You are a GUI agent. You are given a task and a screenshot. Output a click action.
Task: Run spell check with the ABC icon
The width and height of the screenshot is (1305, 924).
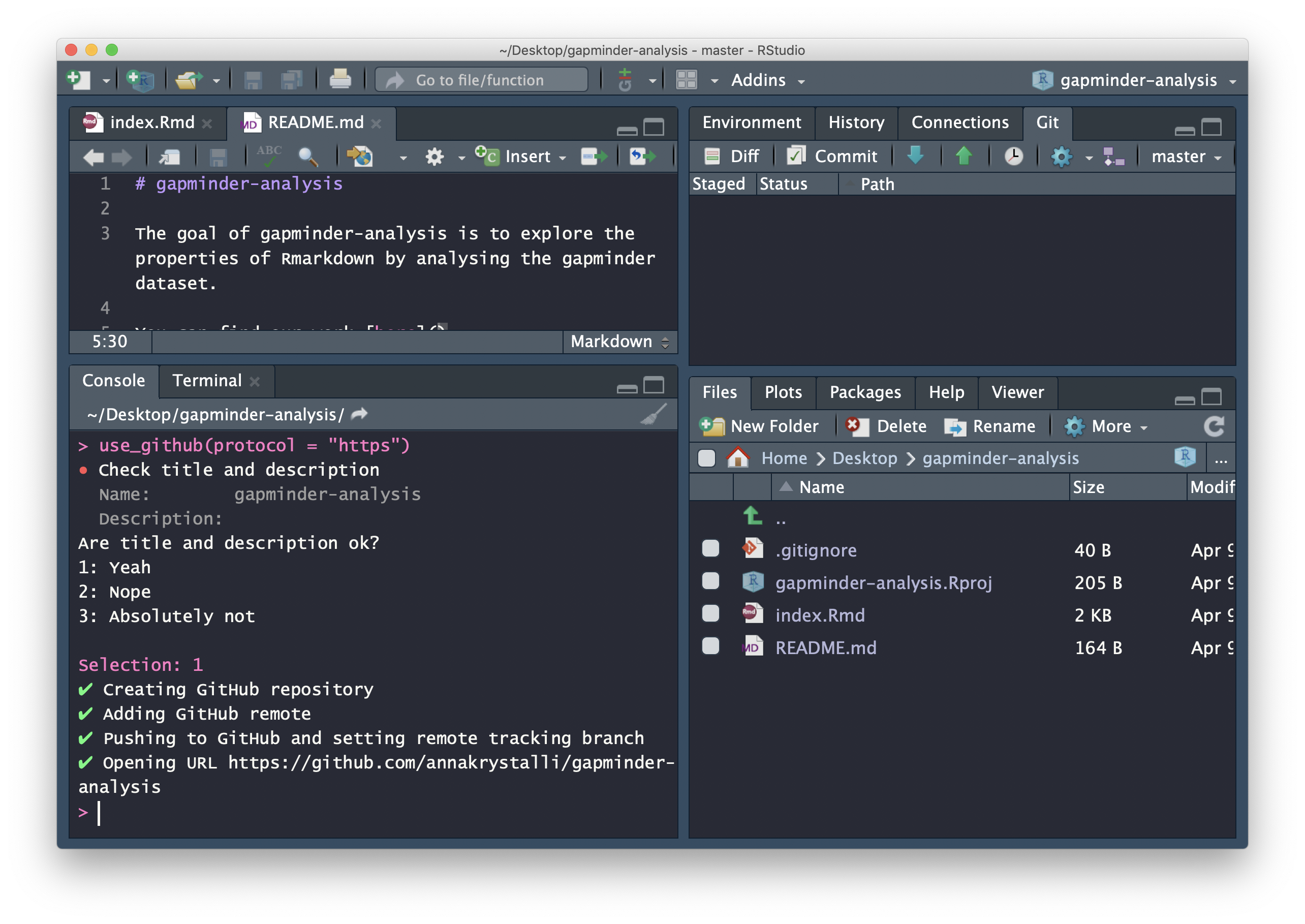tap(269, 156)
